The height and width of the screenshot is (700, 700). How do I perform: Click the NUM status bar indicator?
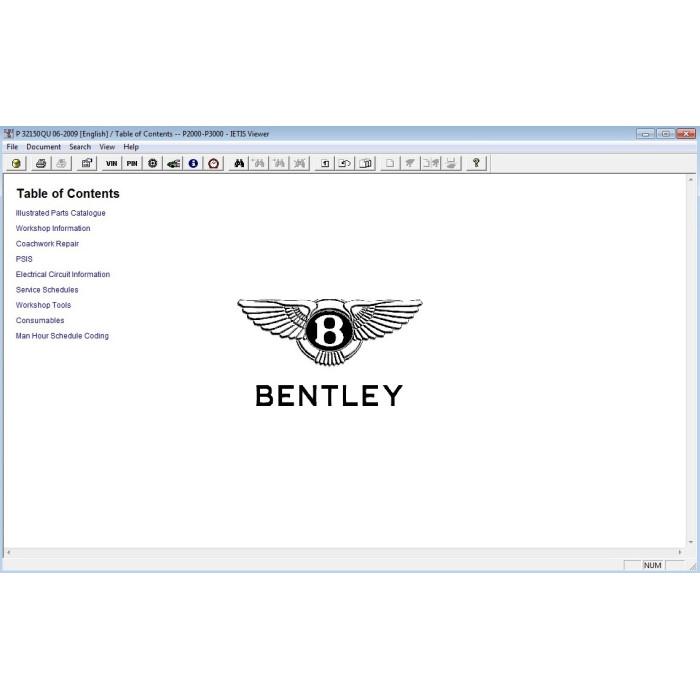pos(652,565)
